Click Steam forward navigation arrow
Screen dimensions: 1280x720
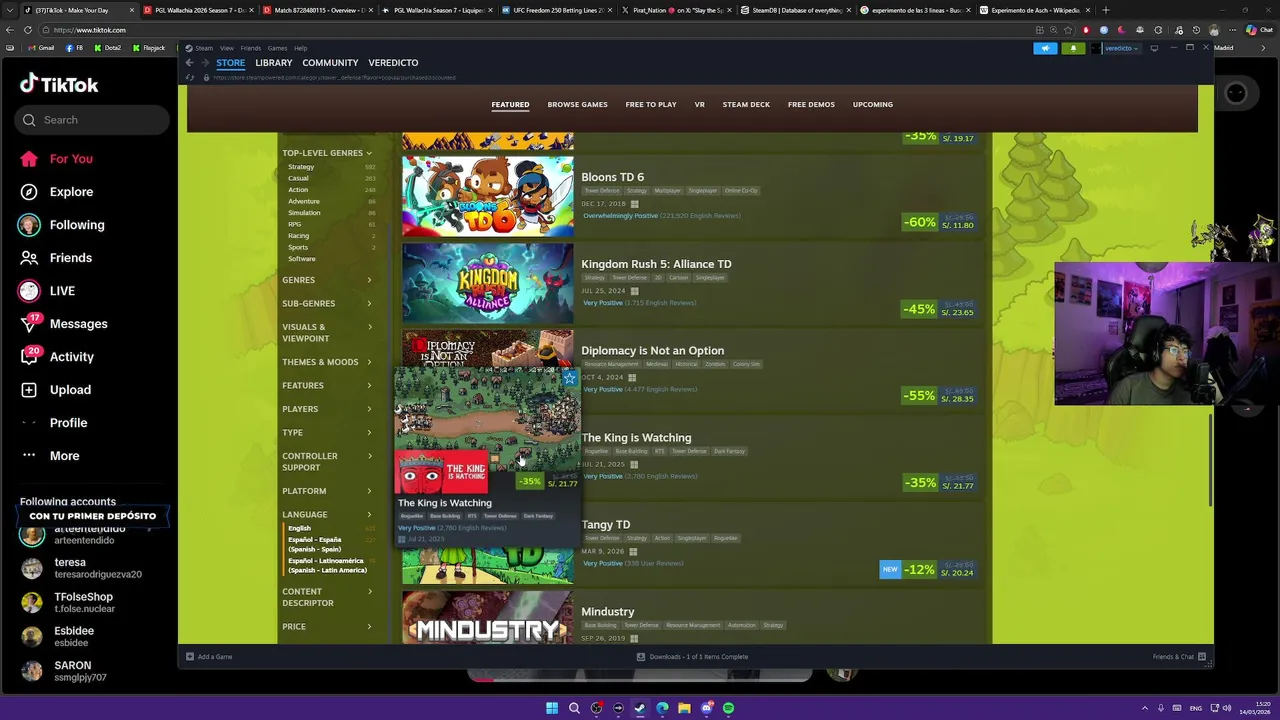pyautogui.click(x=204, y=63)
